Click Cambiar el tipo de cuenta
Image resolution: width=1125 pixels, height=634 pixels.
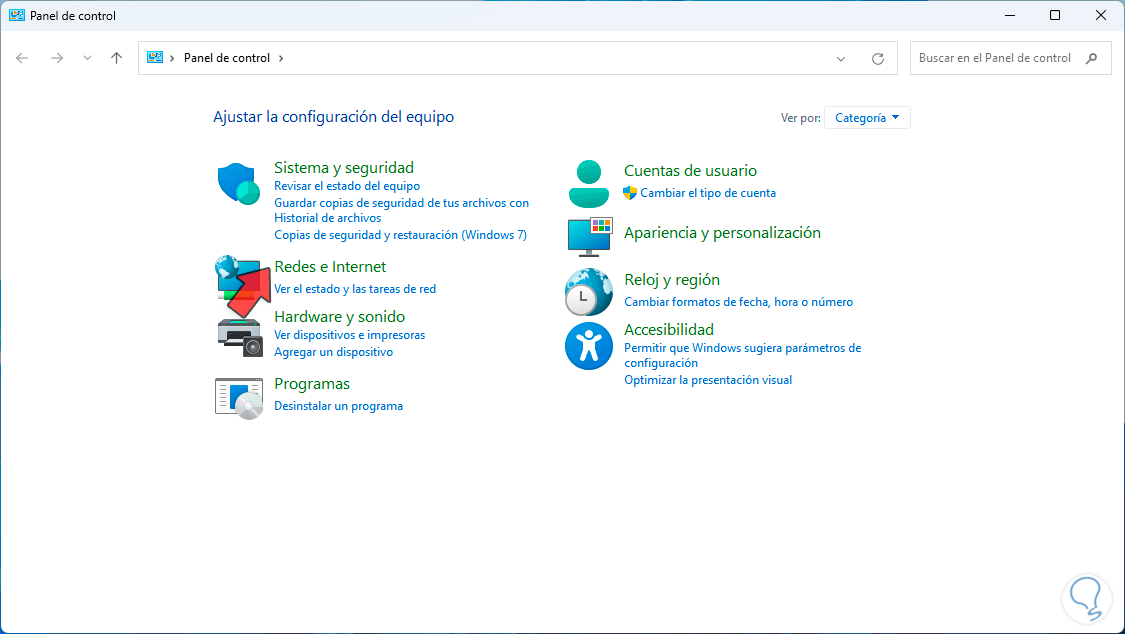click(x=708, y=193)
